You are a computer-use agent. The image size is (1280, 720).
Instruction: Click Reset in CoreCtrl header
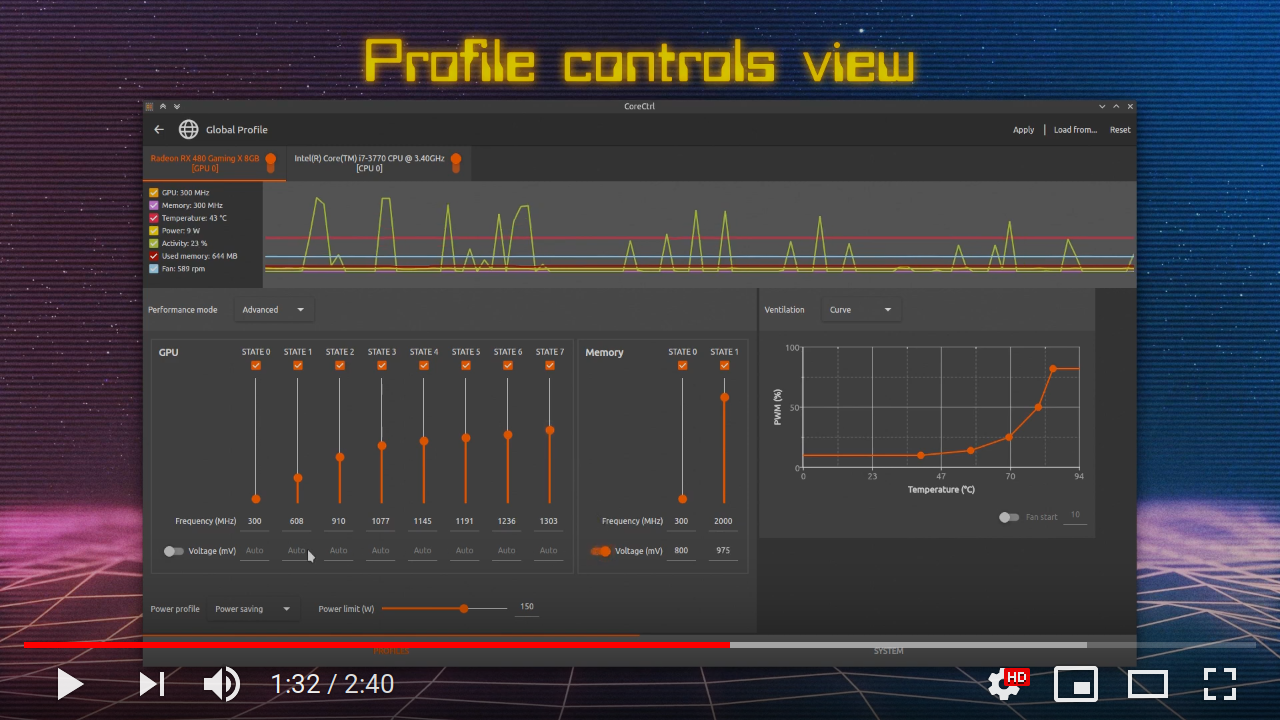(x=1120, y=130)
